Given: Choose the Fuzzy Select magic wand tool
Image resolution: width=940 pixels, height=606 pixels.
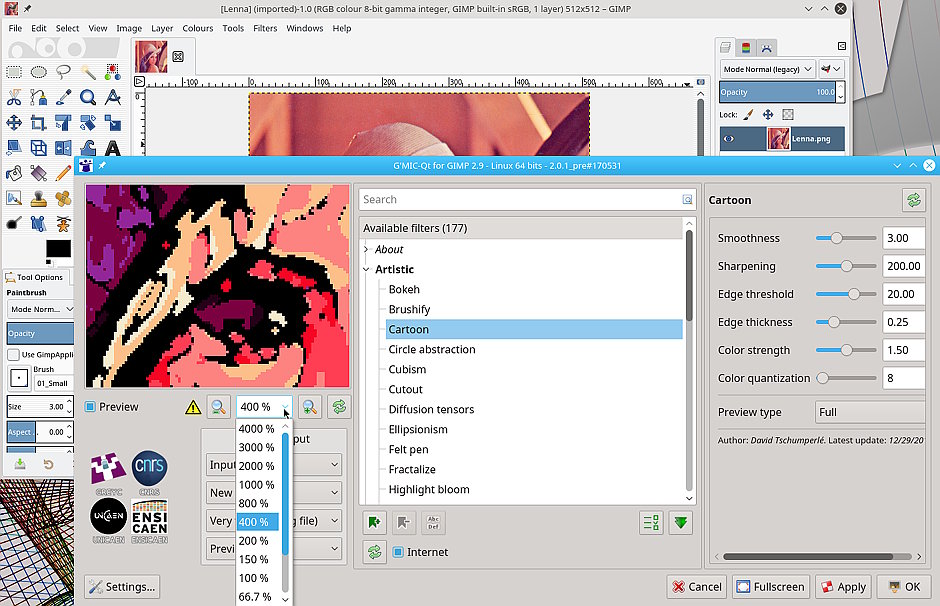Looking at the screenshot, I should point(88,73).
